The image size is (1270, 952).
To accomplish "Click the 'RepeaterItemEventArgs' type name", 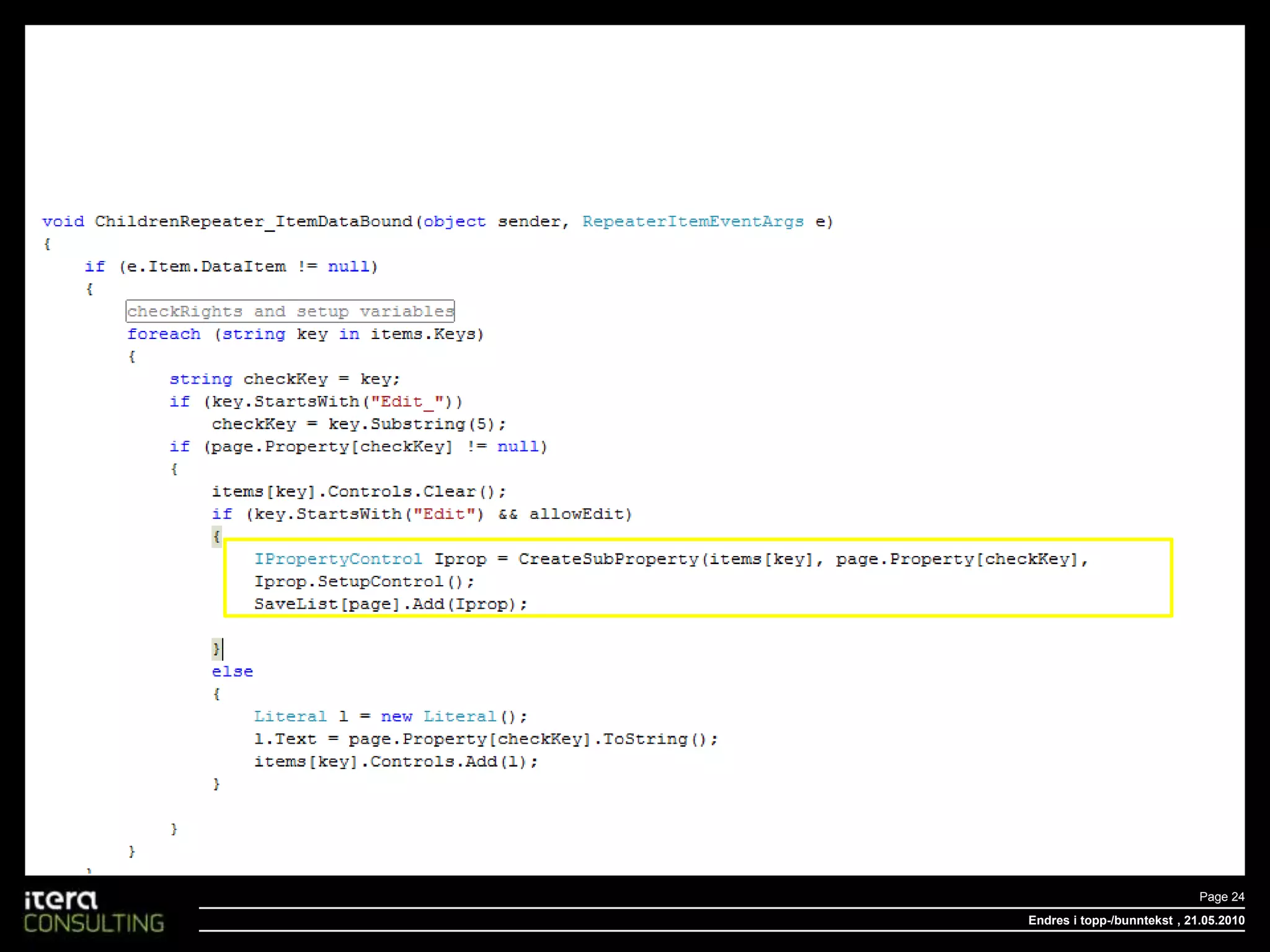I will coord(693,222).
